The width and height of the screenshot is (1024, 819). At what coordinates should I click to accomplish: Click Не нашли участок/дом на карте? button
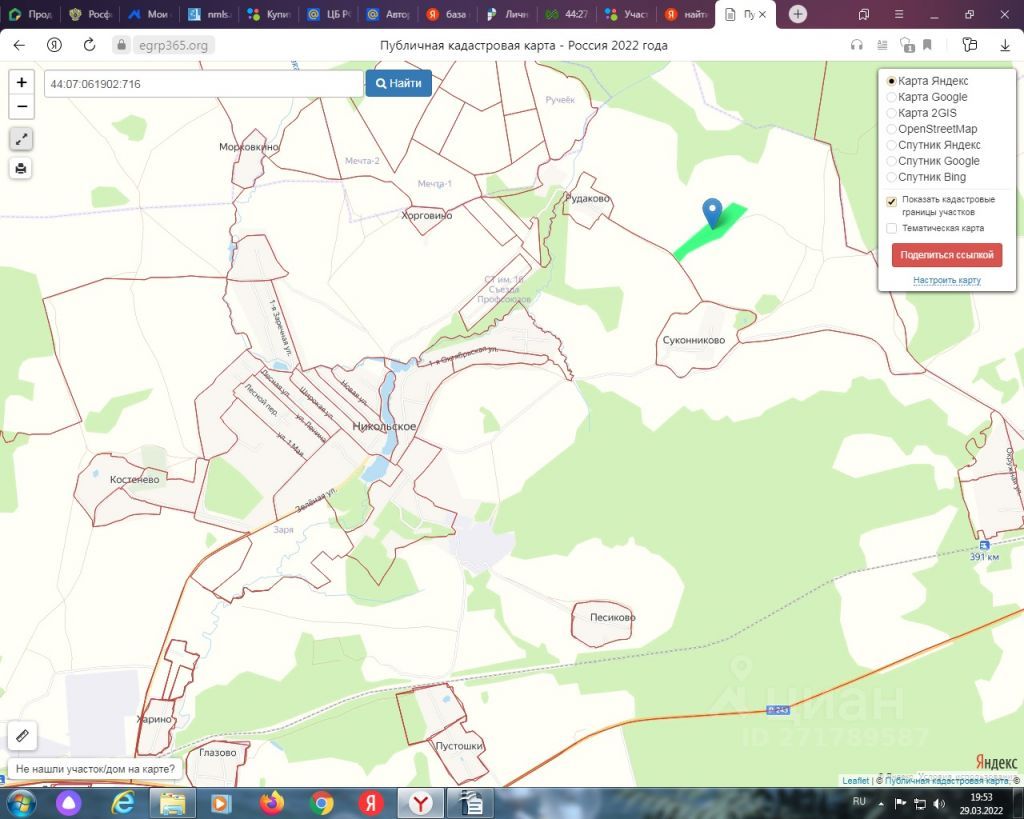pyautogui.click(x=95, y=769)
